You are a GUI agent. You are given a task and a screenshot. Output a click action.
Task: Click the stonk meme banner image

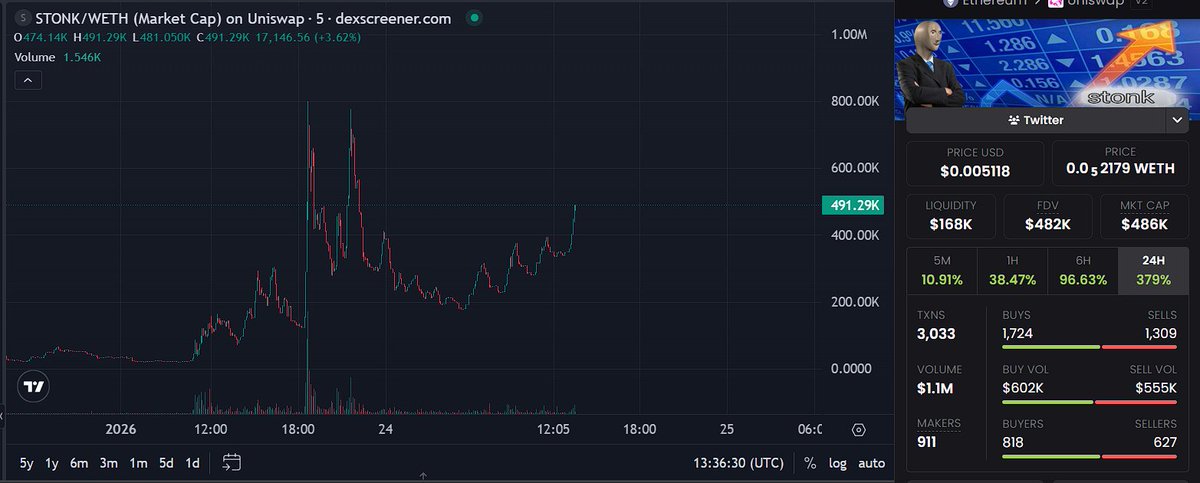(x=1046, y=64)
